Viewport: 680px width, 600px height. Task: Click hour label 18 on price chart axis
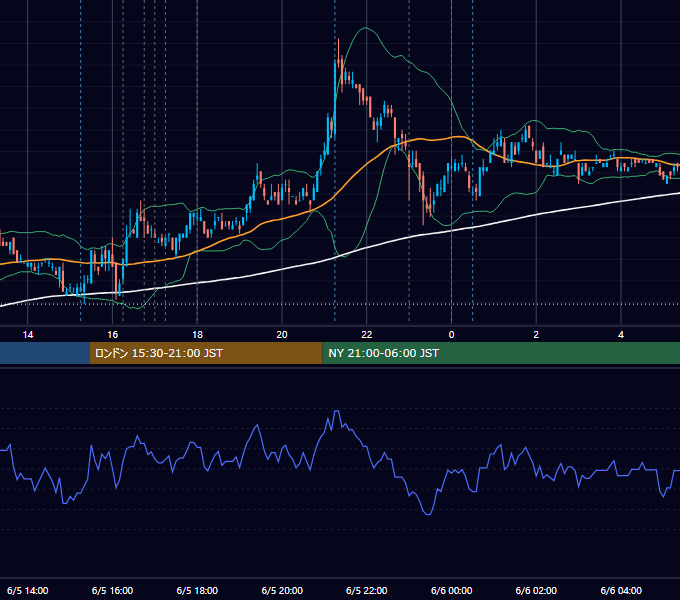(x=197, y=335)
